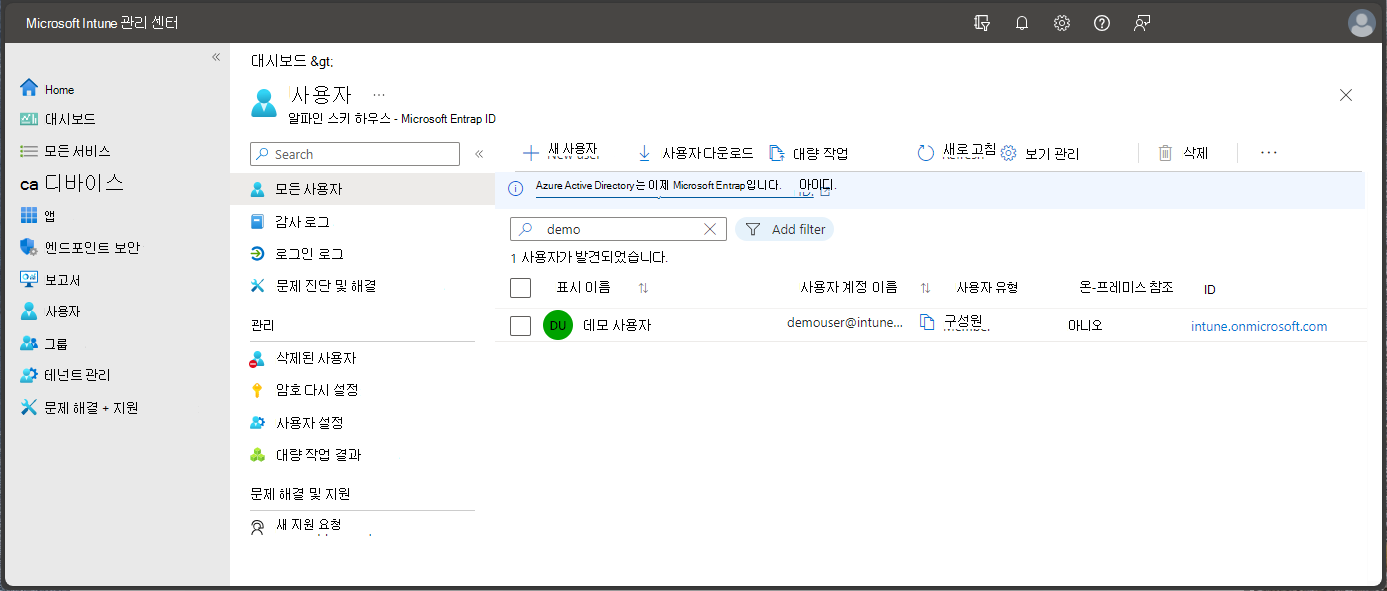
Task: Click the Add filter button
Action: coord(785,229)
